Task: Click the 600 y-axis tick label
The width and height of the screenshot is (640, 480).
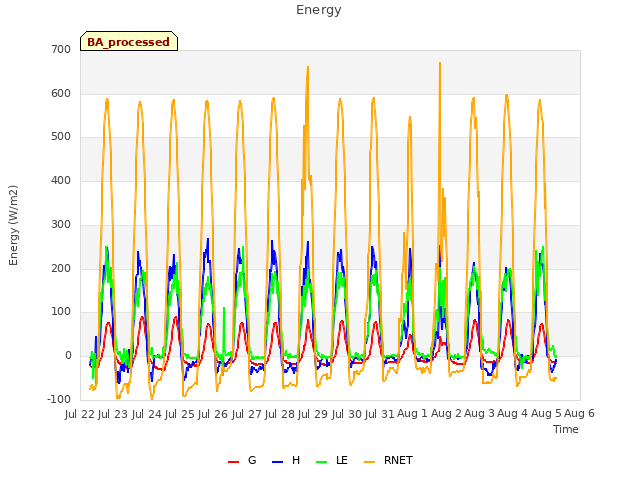Action: click(x=61, y=93)
